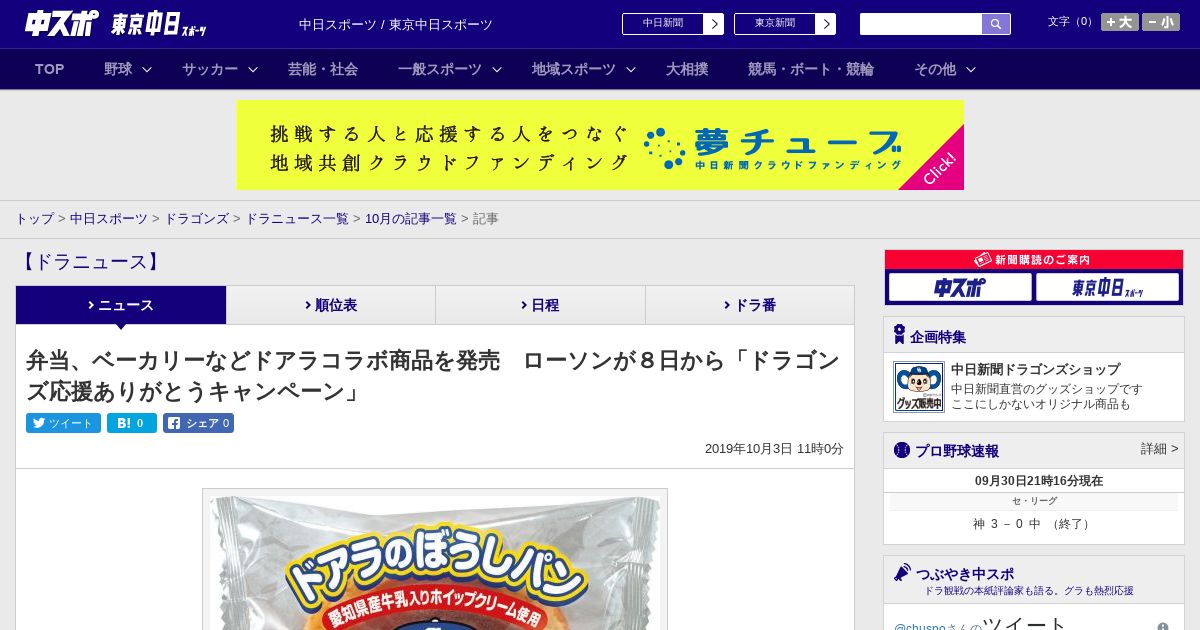Go to 10月の記事一覧 breadcrumb link
Image resolution: width=1200 pixels, height=630 pixels.
tap(411, 219)
